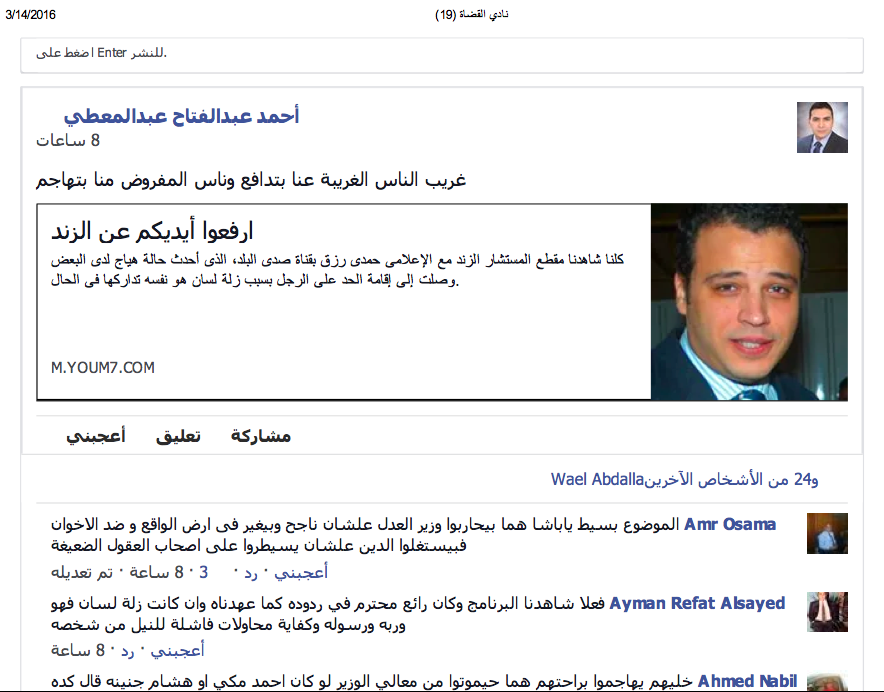Open Wael Abdalla's profile from likes list
The height and width of the screenshot is (692, 884).
597,480
